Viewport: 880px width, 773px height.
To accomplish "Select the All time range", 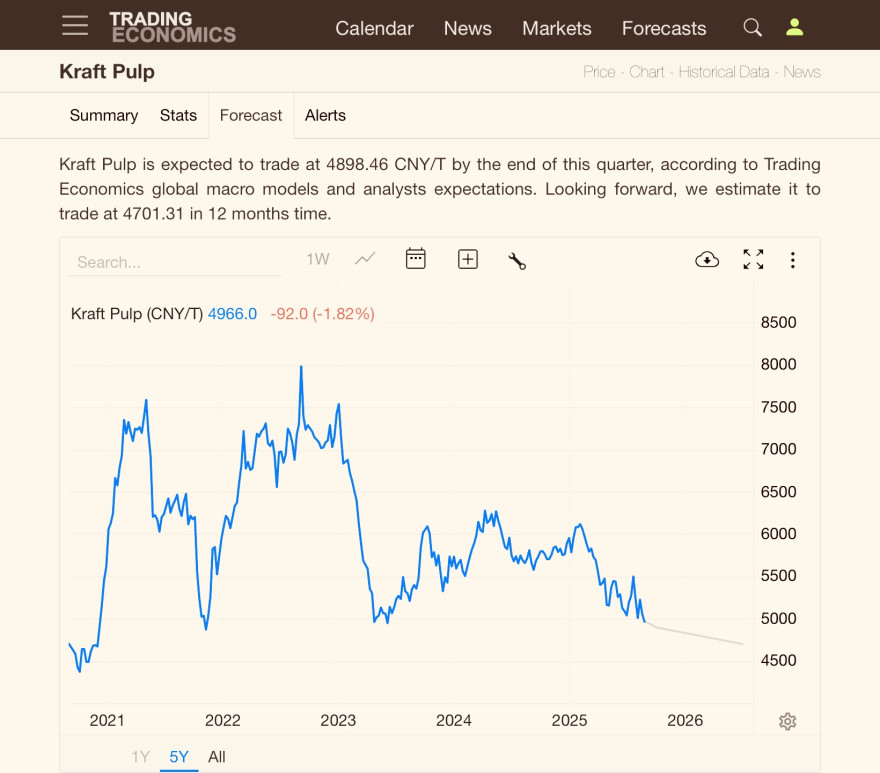I will click(x=217, y=757).
